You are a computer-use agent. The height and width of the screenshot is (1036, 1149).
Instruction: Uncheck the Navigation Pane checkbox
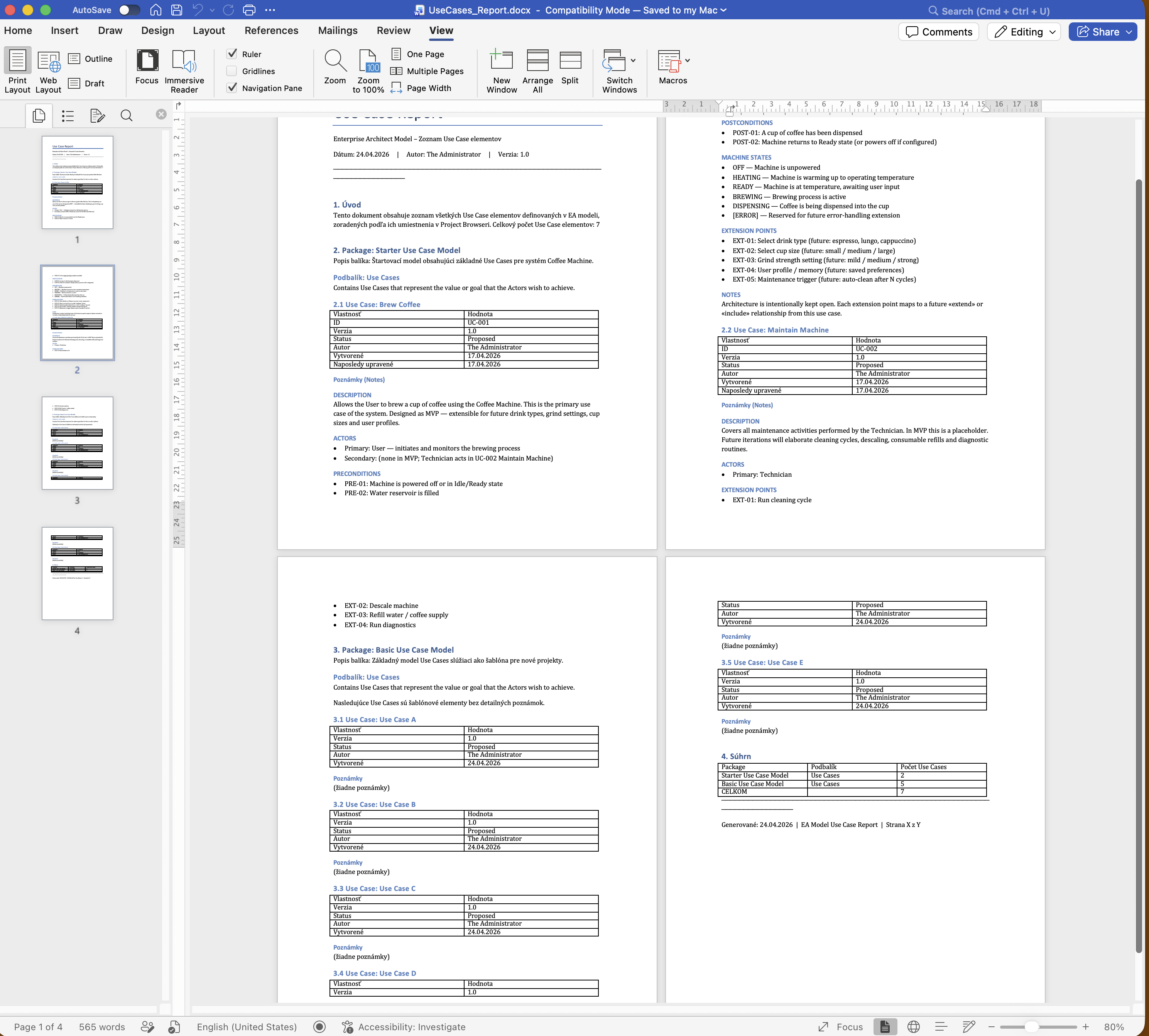coord(232,88)
